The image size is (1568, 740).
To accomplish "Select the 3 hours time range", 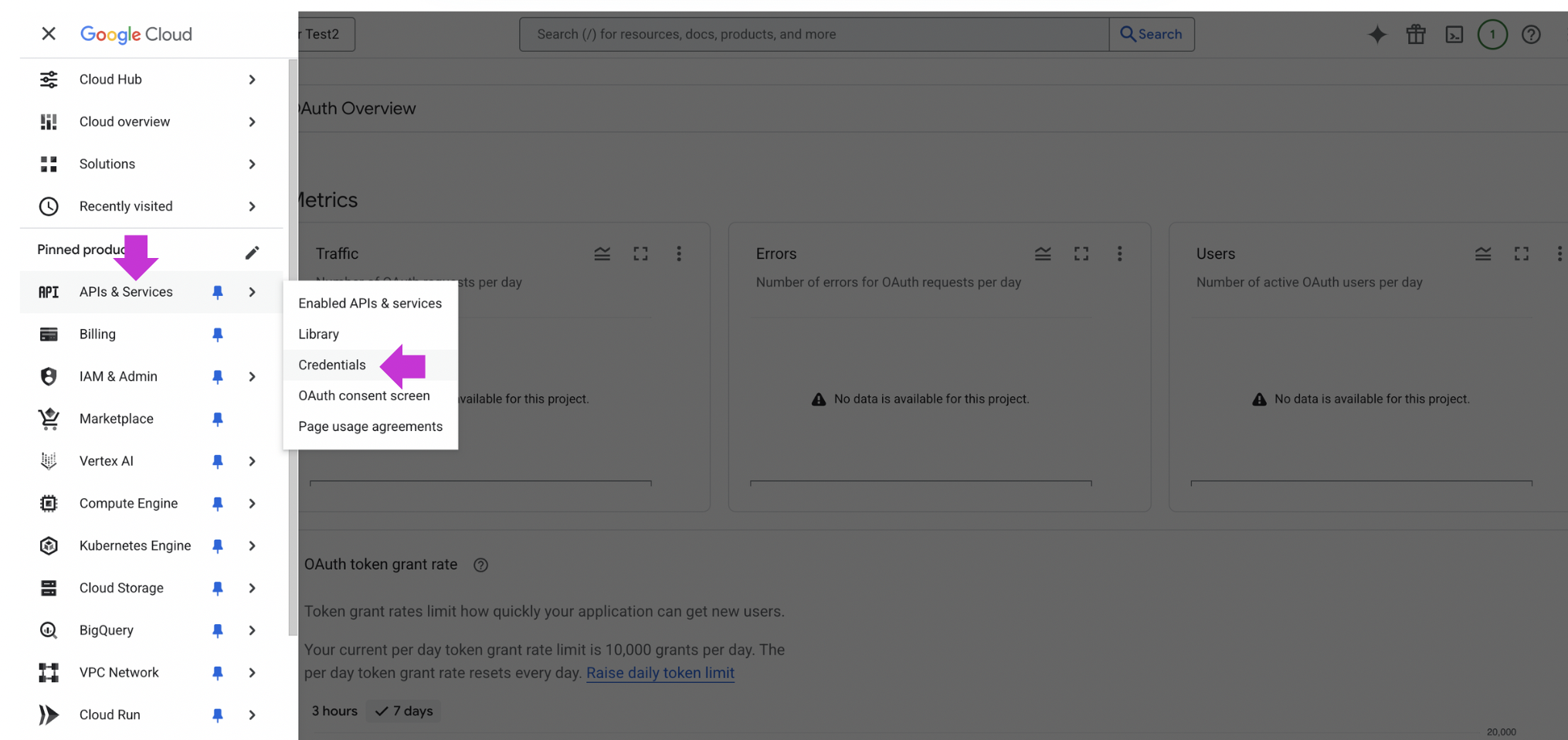I will coord(334,711).
